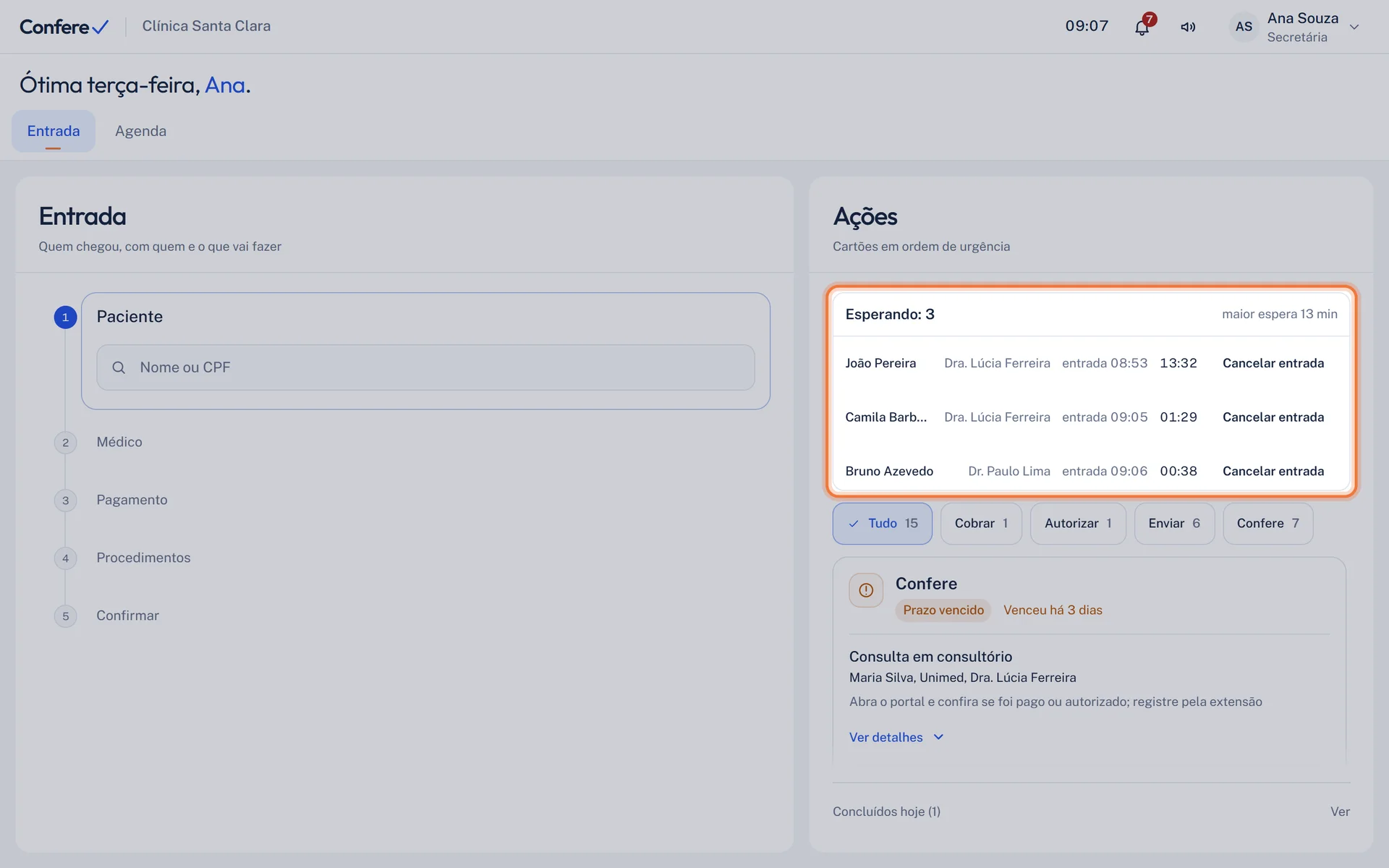The image size is (1389, 868).
Task: Filter actions by Confere chip
Action: (1267, 523)
